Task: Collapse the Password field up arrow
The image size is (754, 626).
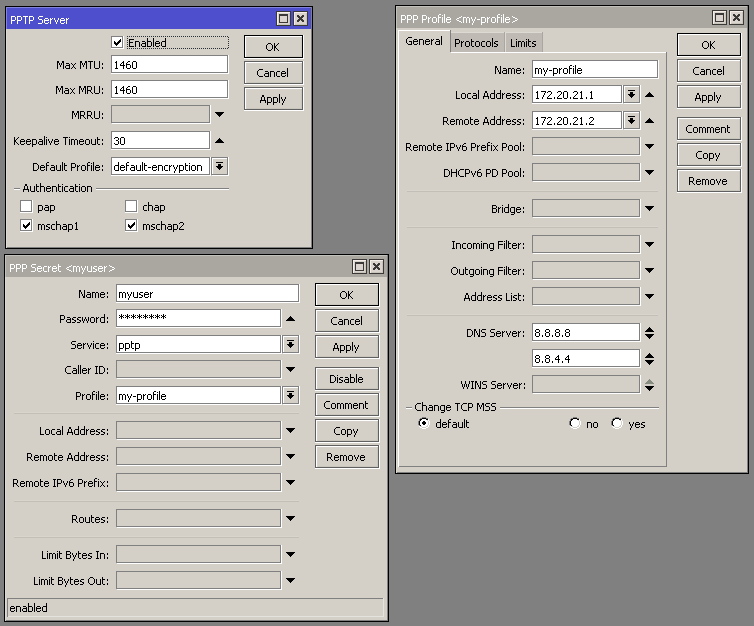Action: [x=290, y=319]
